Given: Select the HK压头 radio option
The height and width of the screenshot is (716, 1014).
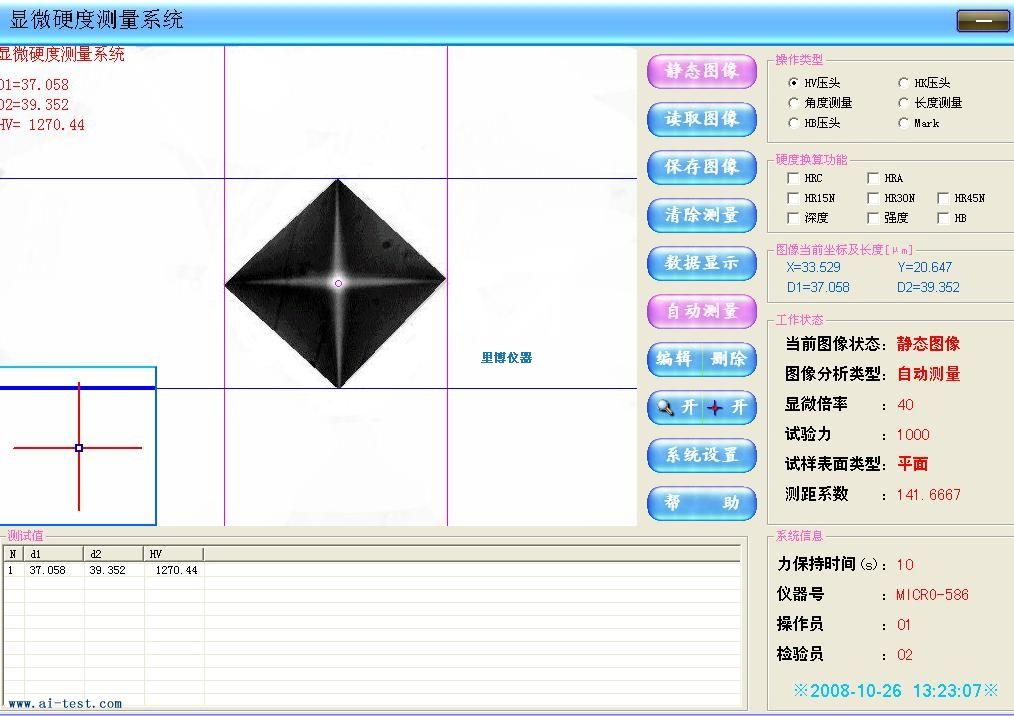Looking at the screenshot, I should 904,83.
